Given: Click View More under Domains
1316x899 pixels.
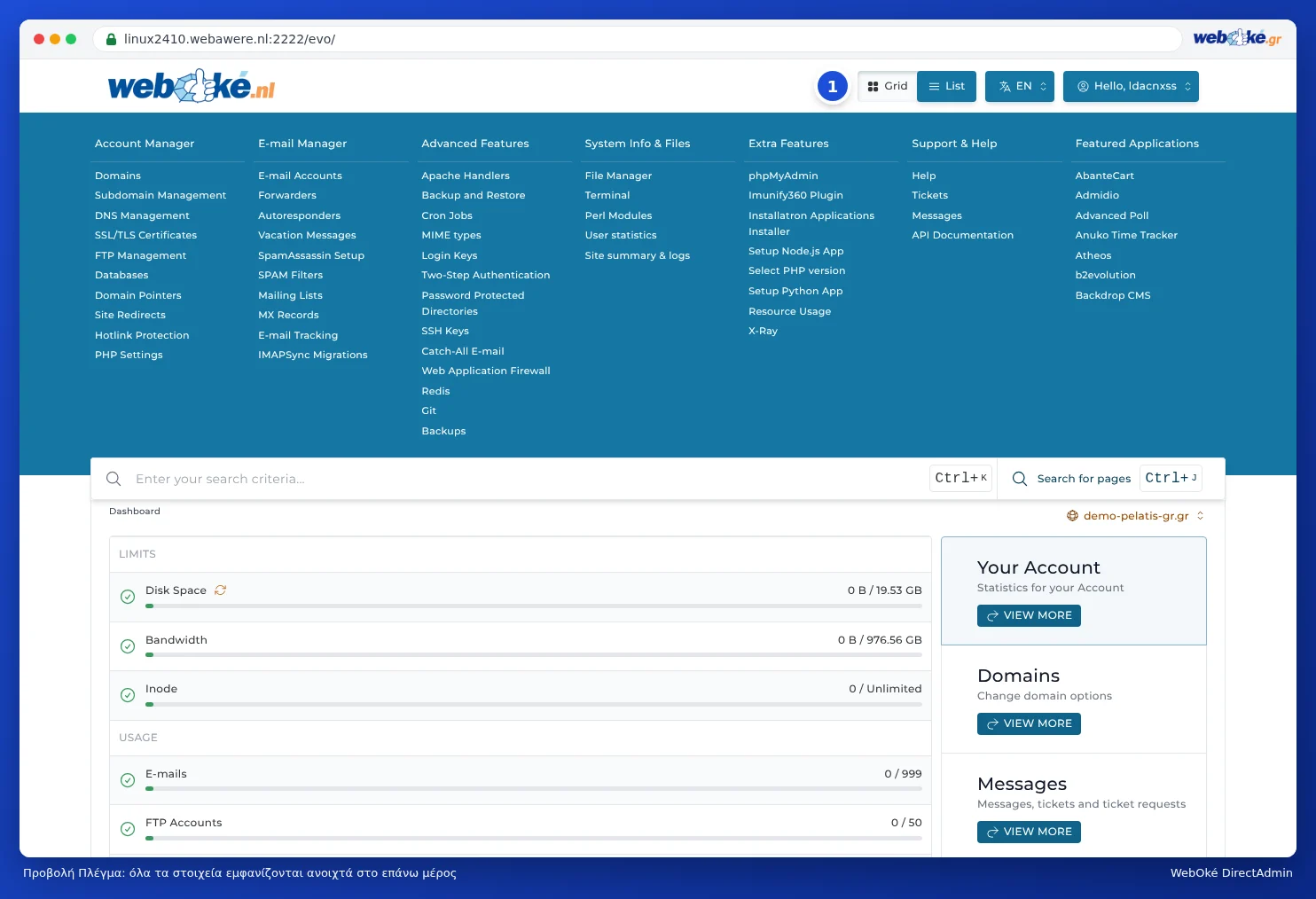Looking at the screenshot, I should (1029, 723).
